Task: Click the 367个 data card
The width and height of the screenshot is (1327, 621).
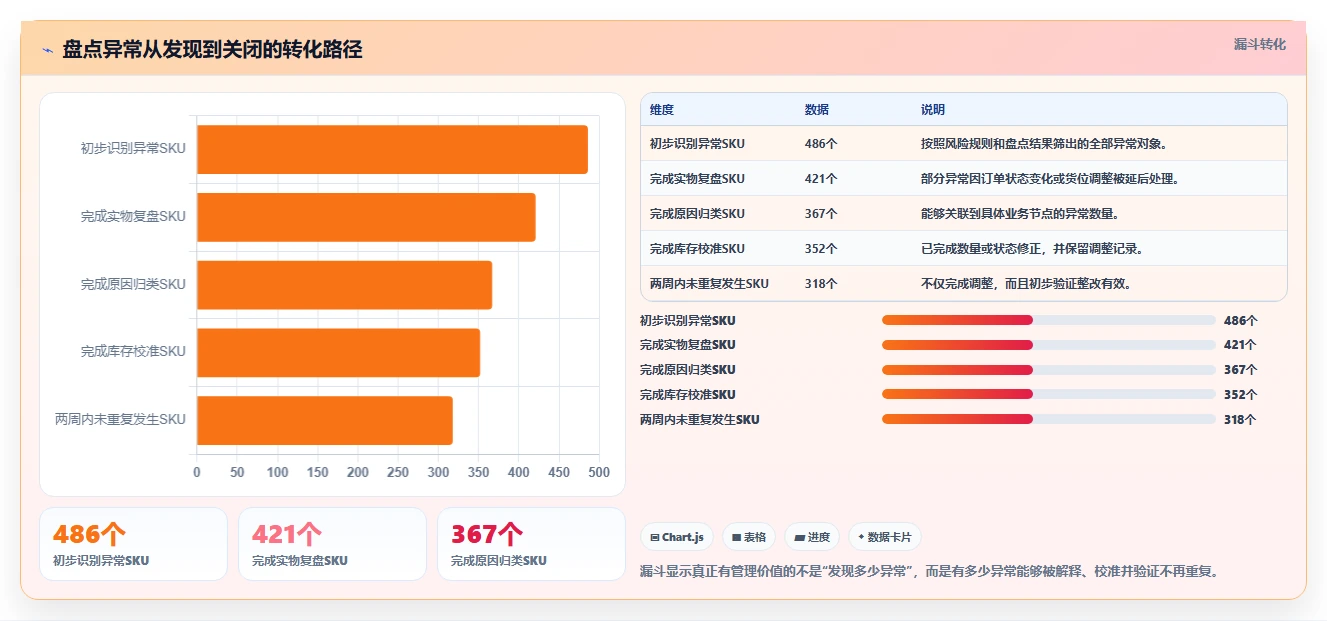Action: click(531, 544)
